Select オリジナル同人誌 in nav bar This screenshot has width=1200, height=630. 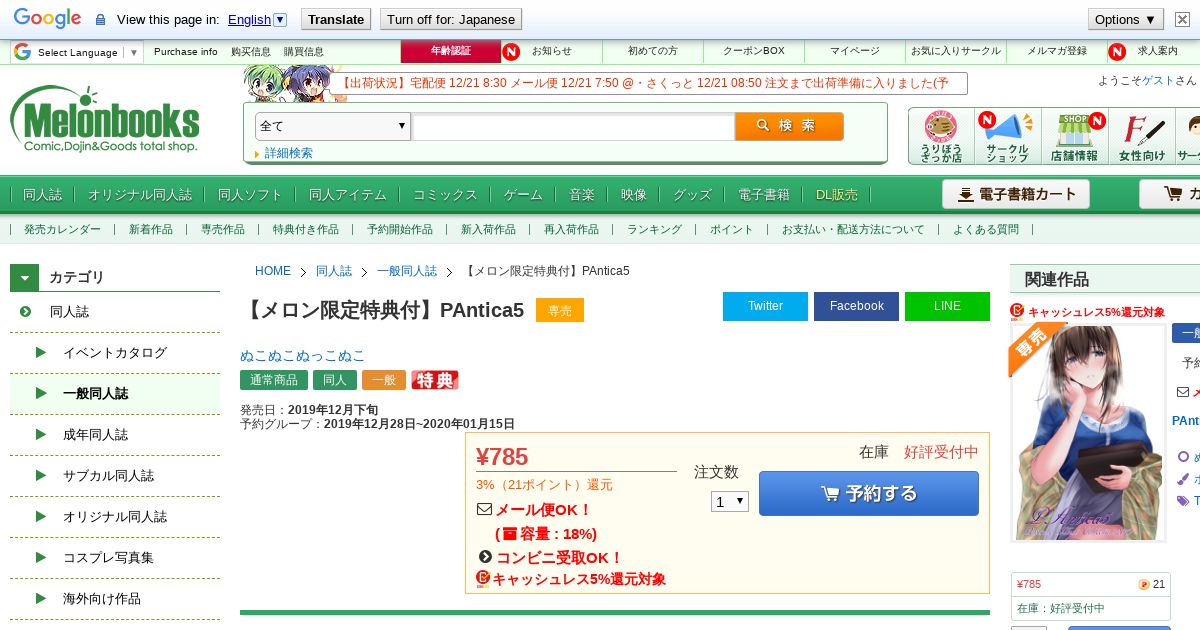(140, 195)
